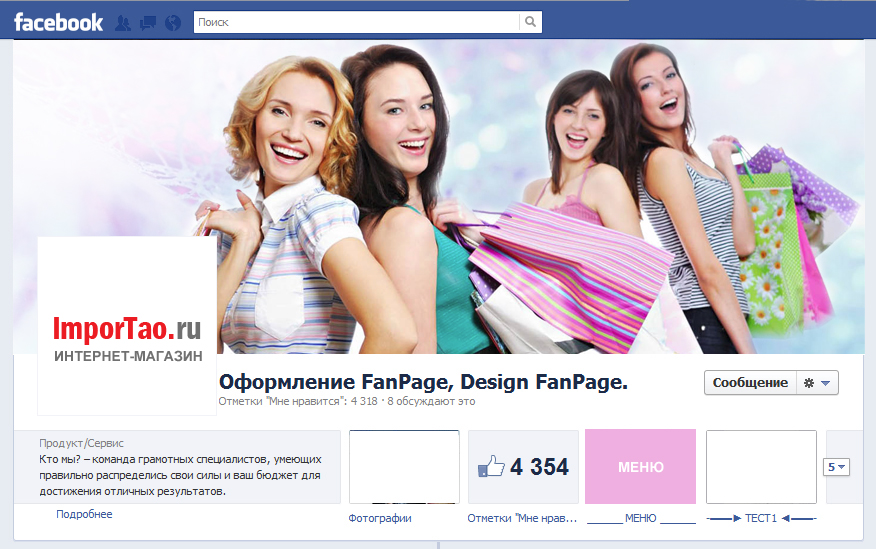Viewport: 876px width, 549px height.
Task: Open the Facebook home logo
Action: 58,22
